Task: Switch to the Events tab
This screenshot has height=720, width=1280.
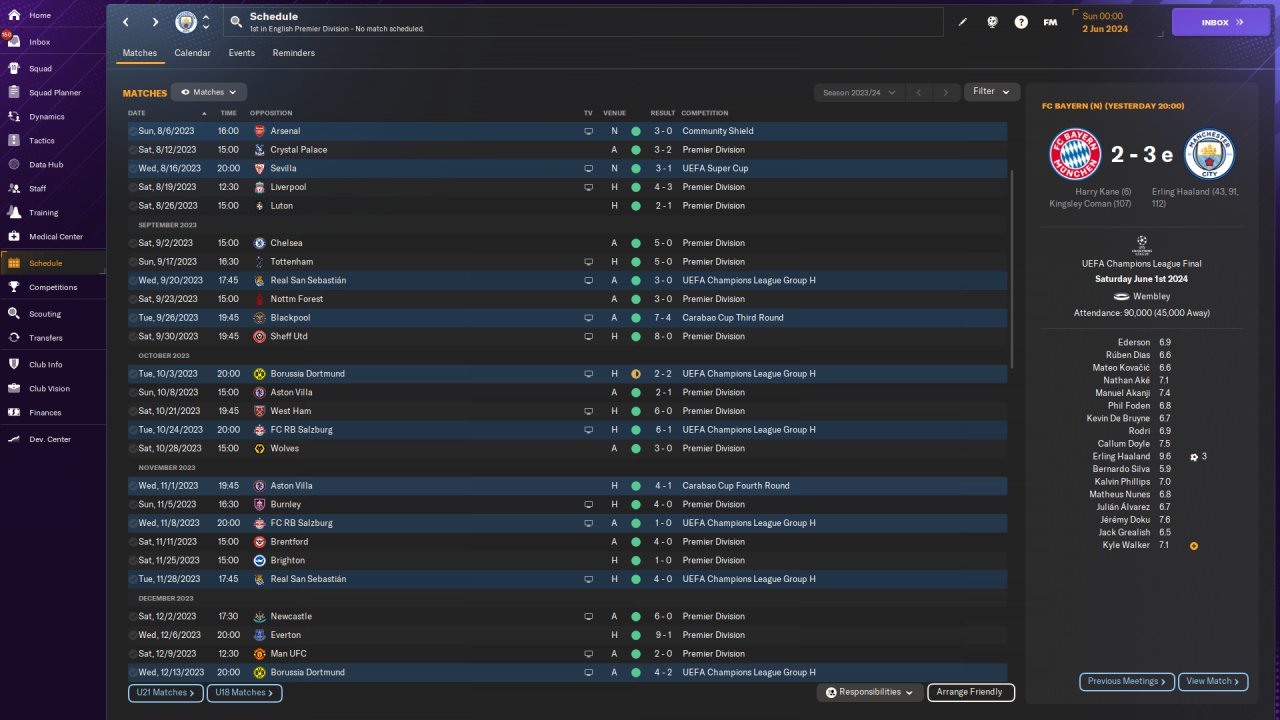Action: click(x=241, y=53)
